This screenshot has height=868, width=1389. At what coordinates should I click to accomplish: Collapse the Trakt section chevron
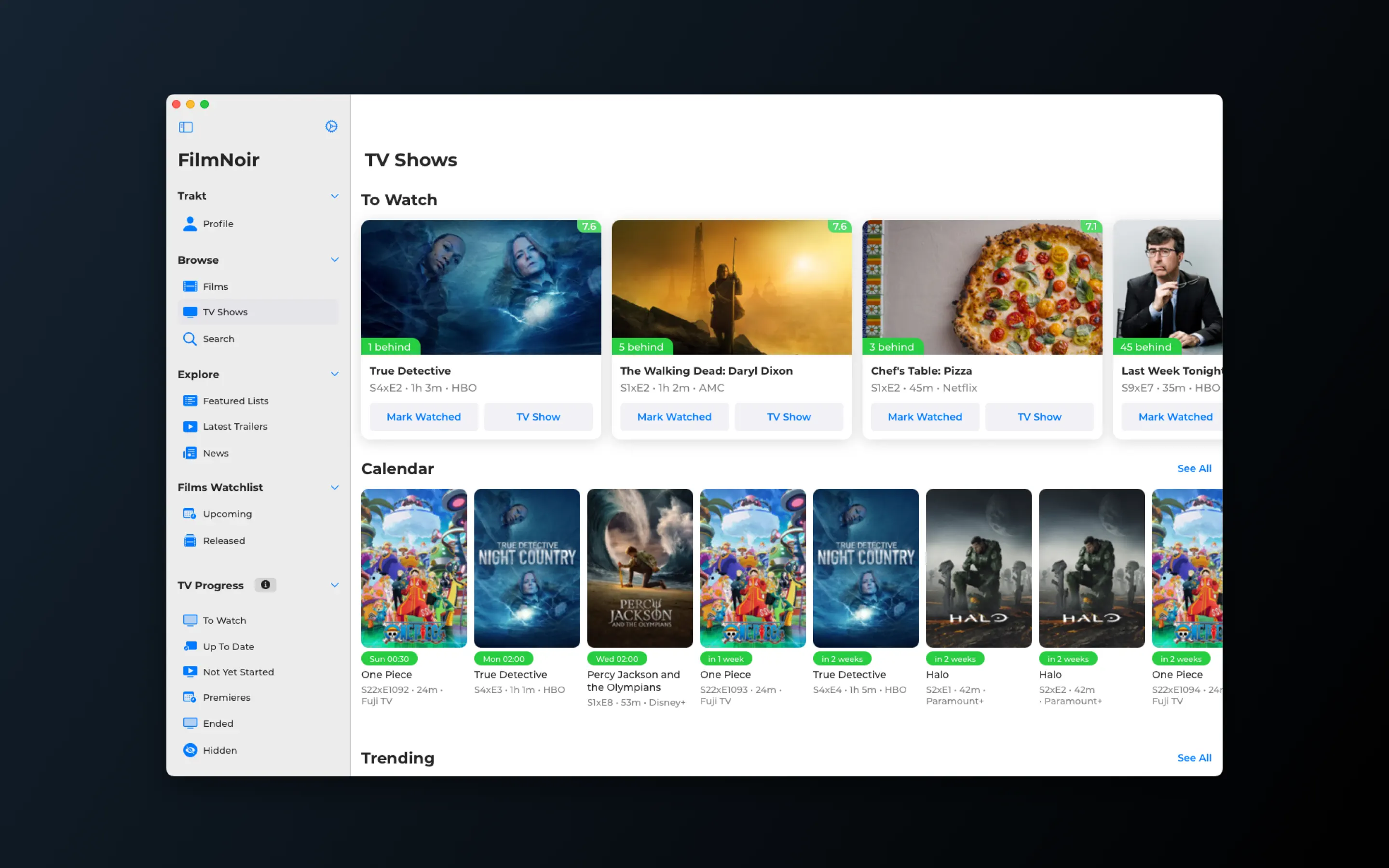(335, 196)
